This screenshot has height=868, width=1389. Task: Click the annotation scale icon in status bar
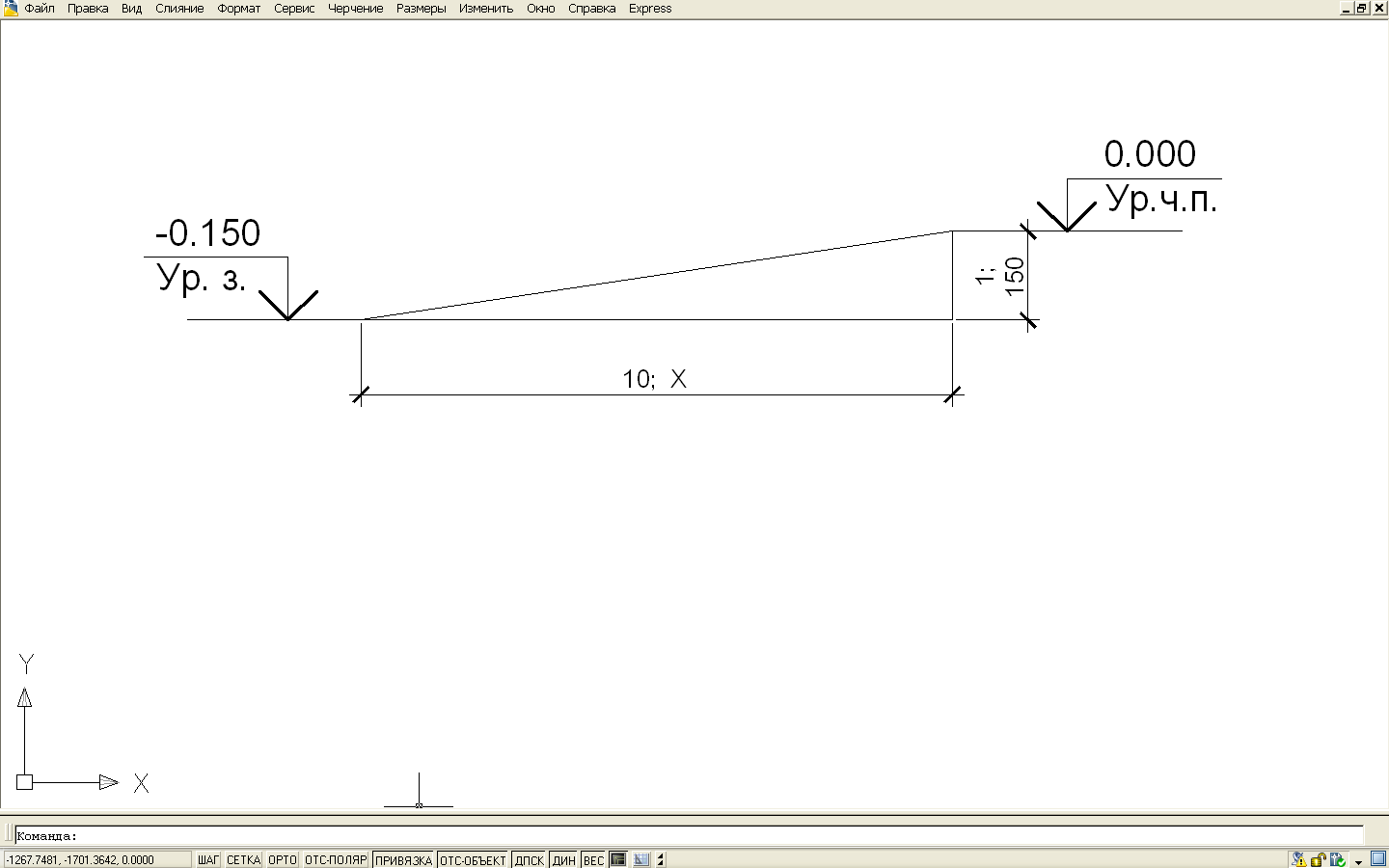[x=641, y=860]
